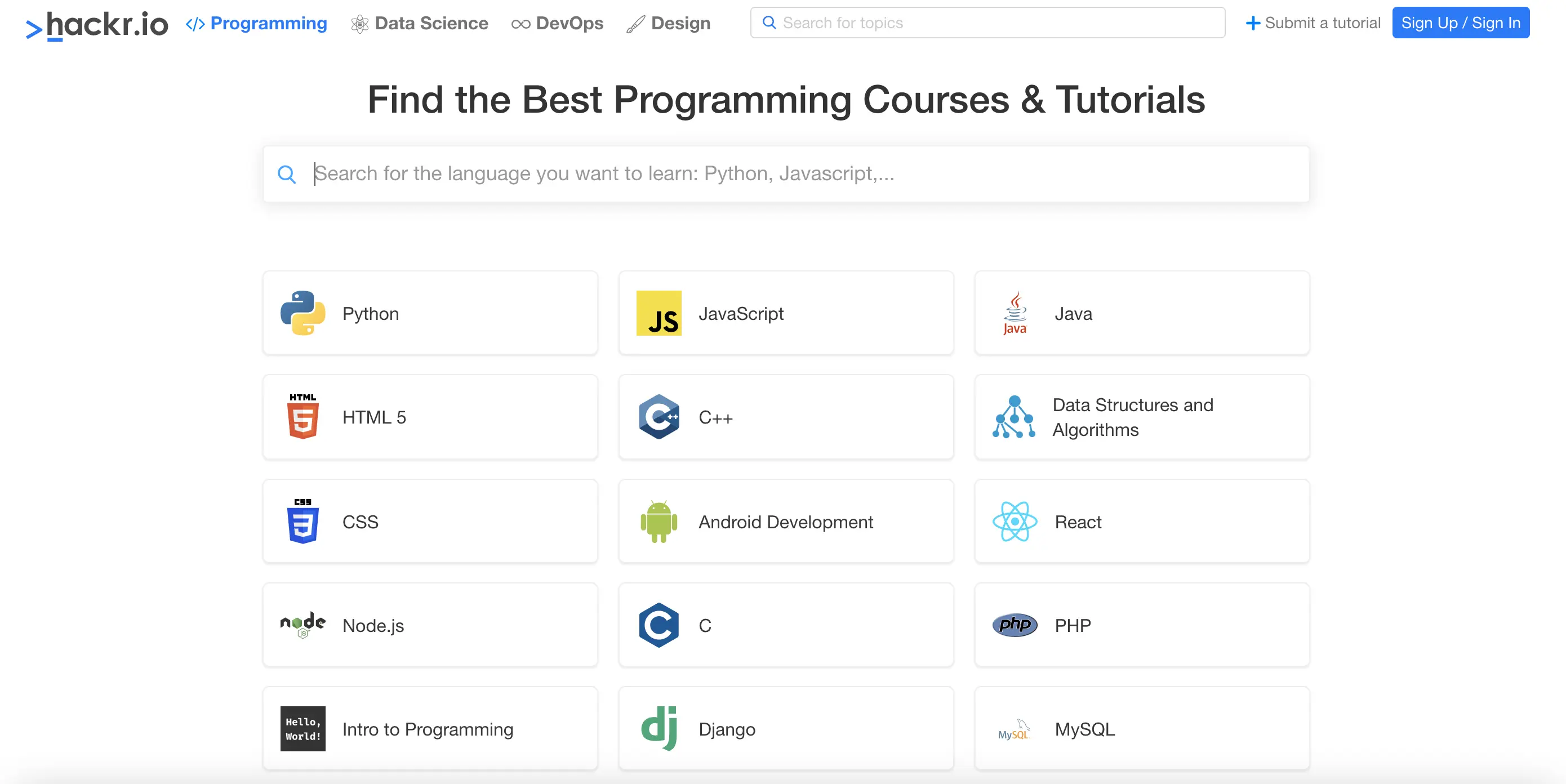
Task: Click the React atom logo
Action: pyautogui.click(x=1015, y=522)
